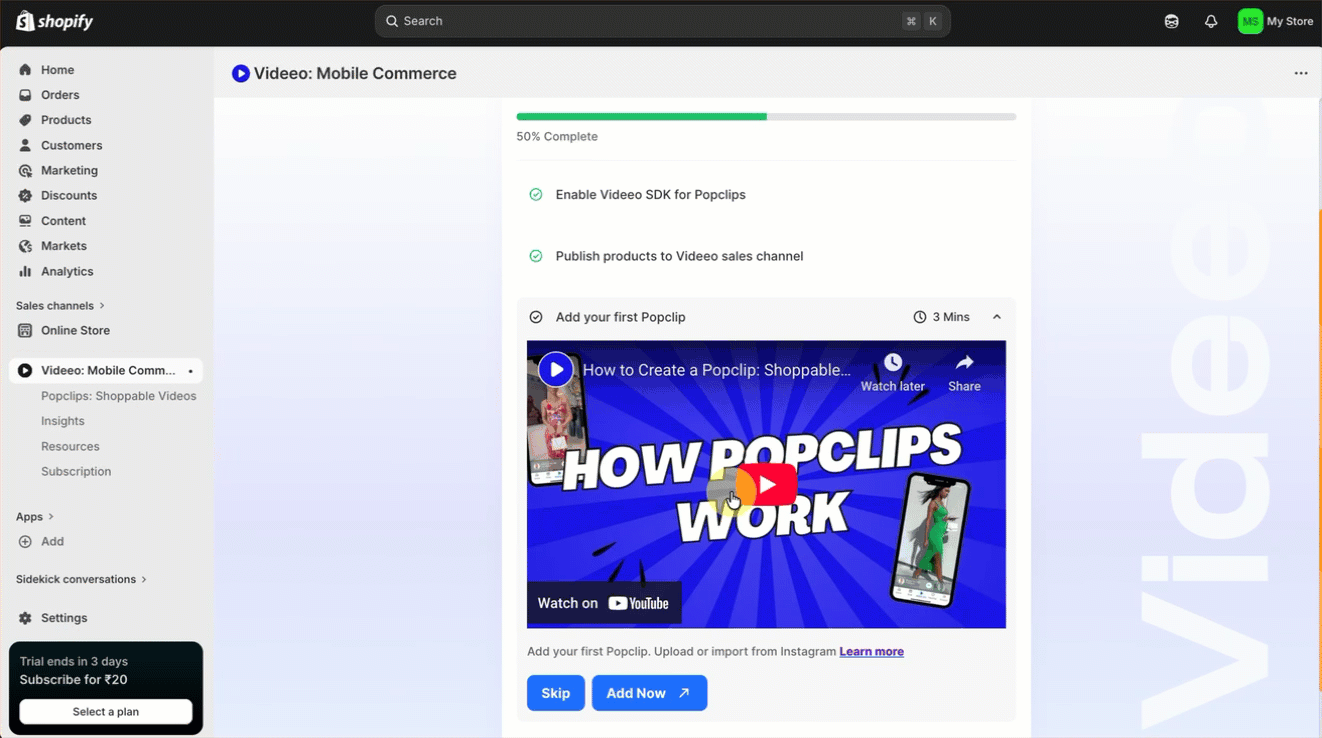Toggle Publish products step checkmark
Image resolution: width=1322 pixels, height=738 pixels.
(536, 256)
